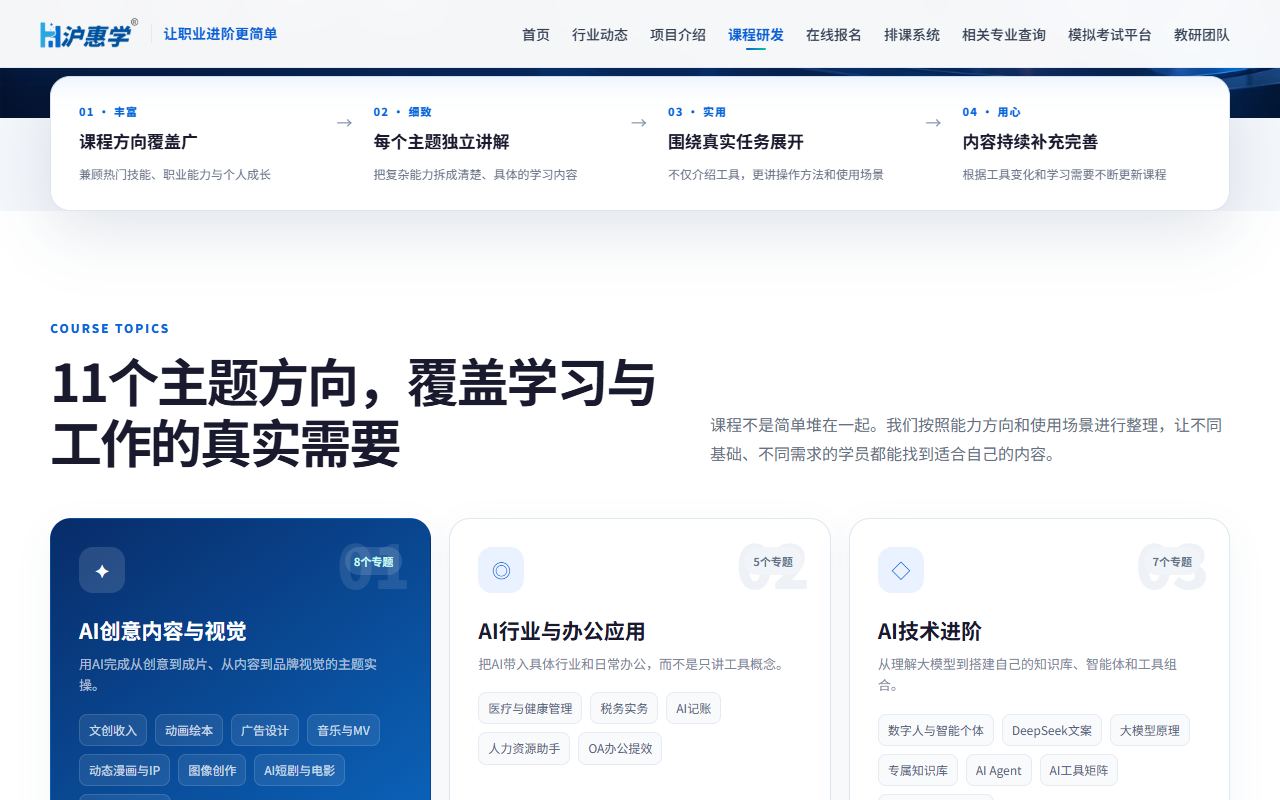Select the 课程研发 nav tab
Viewport: 1280px width, 800px height.
[756, 35]
